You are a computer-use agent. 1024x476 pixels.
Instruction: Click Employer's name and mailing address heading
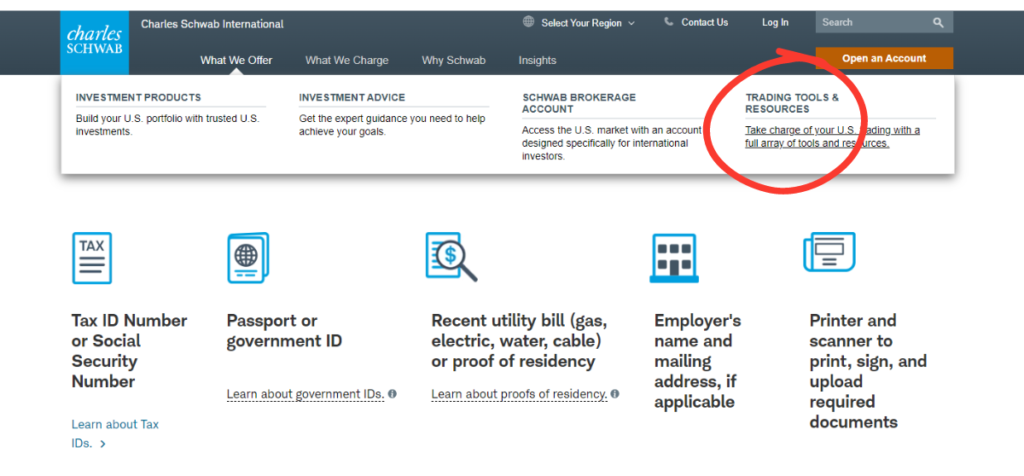coord(697,361)
